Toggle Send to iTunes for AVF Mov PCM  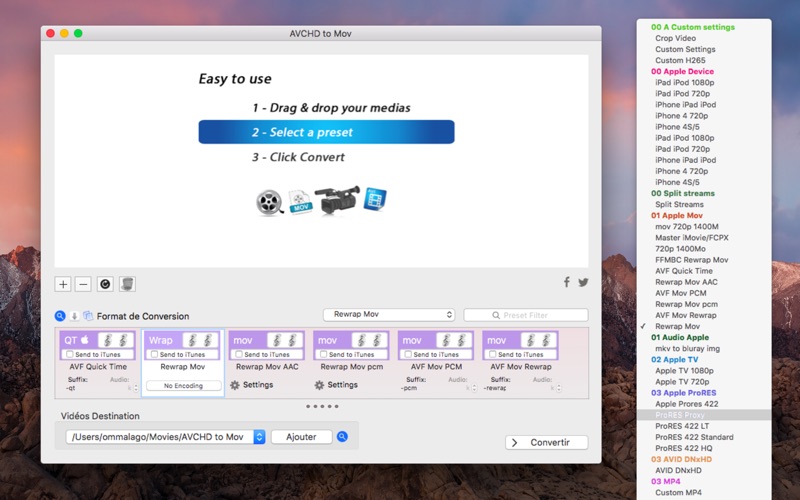tap(408, 354)
